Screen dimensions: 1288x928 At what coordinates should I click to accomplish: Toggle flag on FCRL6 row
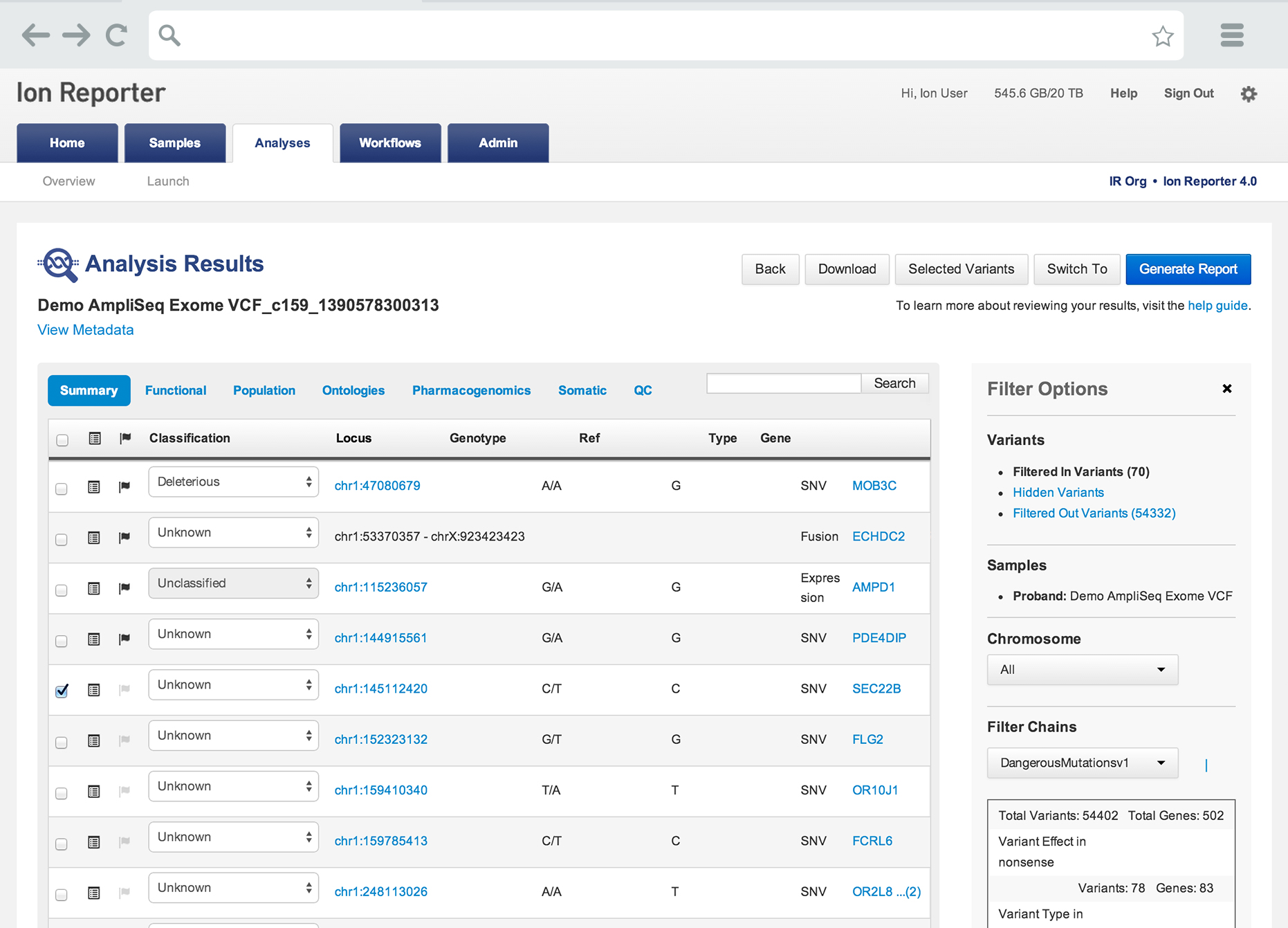click(x=125, y=841)
